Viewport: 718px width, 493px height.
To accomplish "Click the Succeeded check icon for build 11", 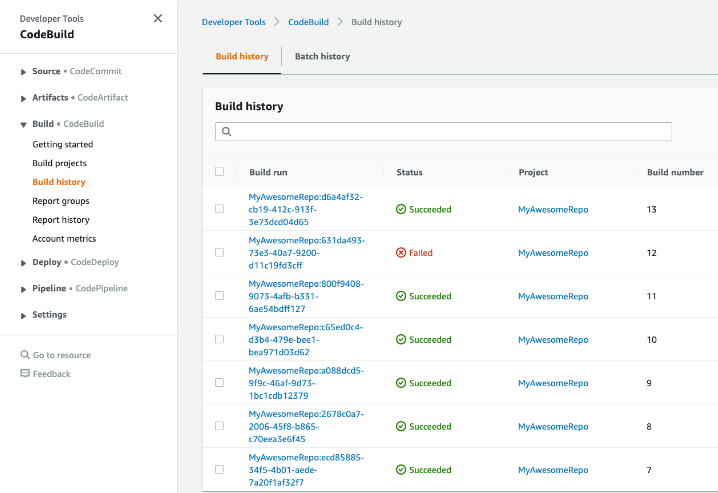I will [401, 296].
